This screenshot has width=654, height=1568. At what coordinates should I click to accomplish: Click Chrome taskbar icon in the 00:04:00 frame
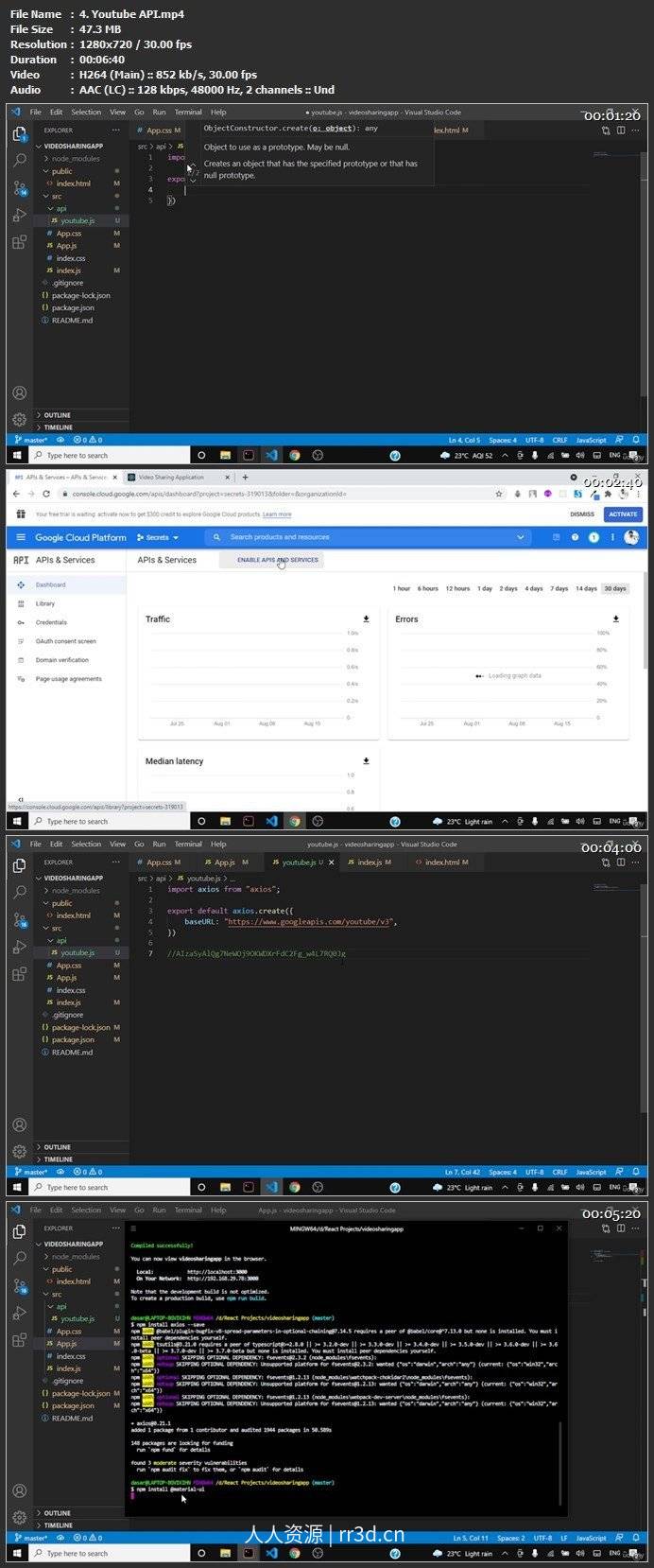[295, 1187]
